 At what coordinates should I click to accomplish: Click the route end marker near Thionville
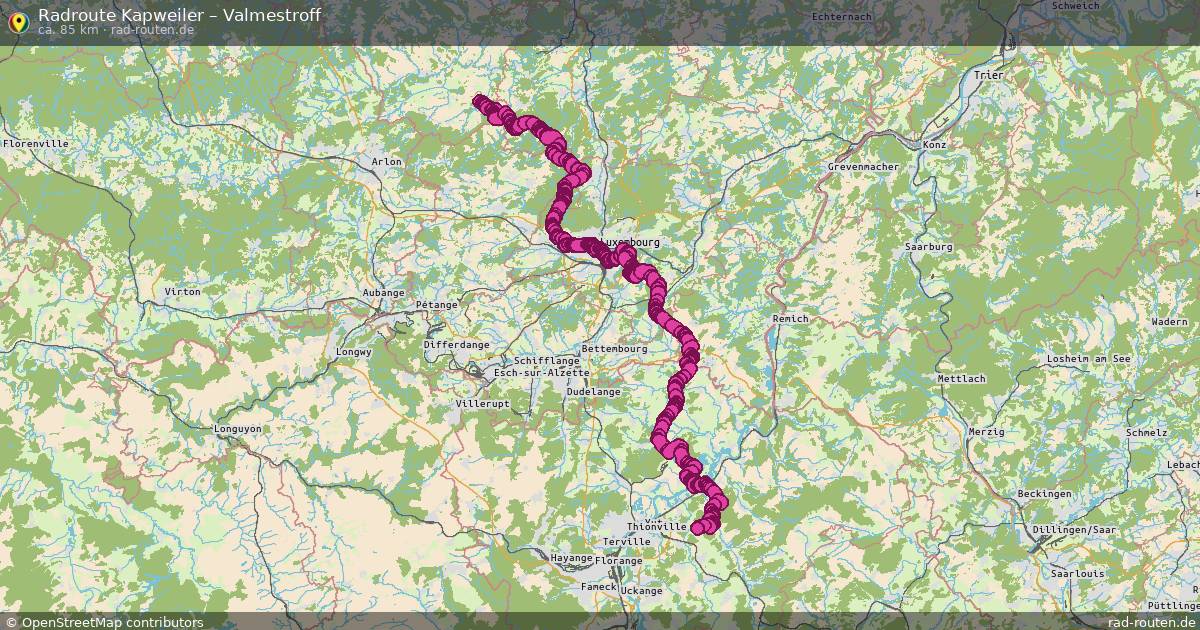pyautogui.click(x=698, y=528)
